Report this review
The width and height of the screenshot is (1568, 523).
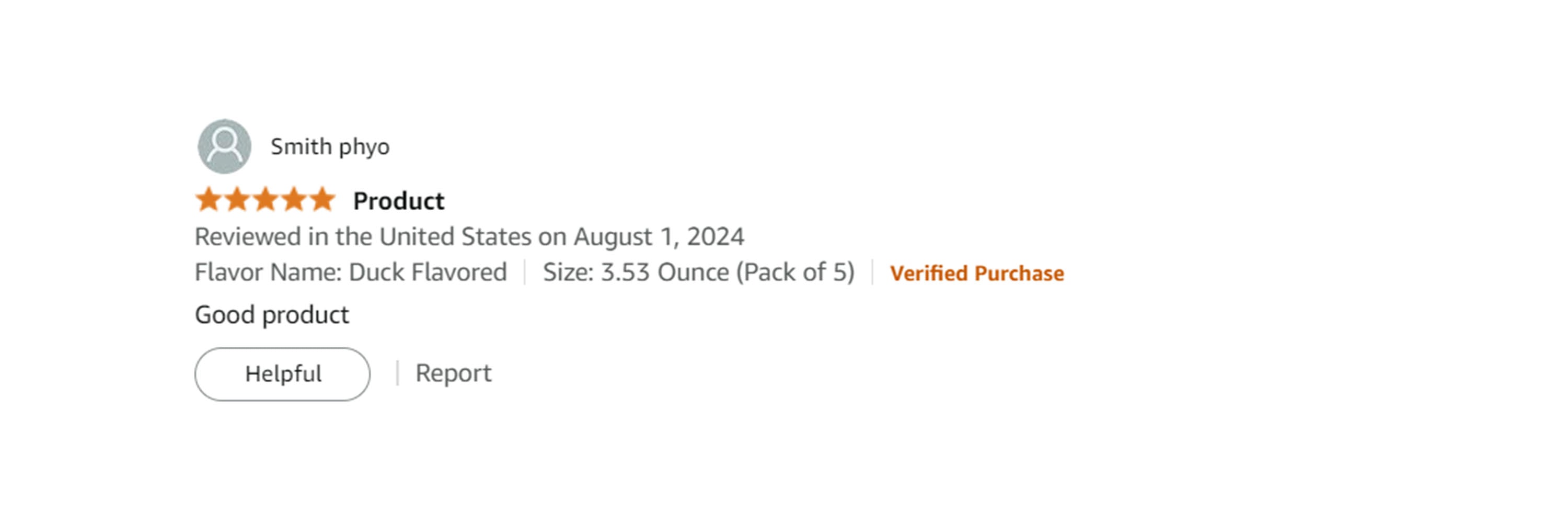[453, 373]
